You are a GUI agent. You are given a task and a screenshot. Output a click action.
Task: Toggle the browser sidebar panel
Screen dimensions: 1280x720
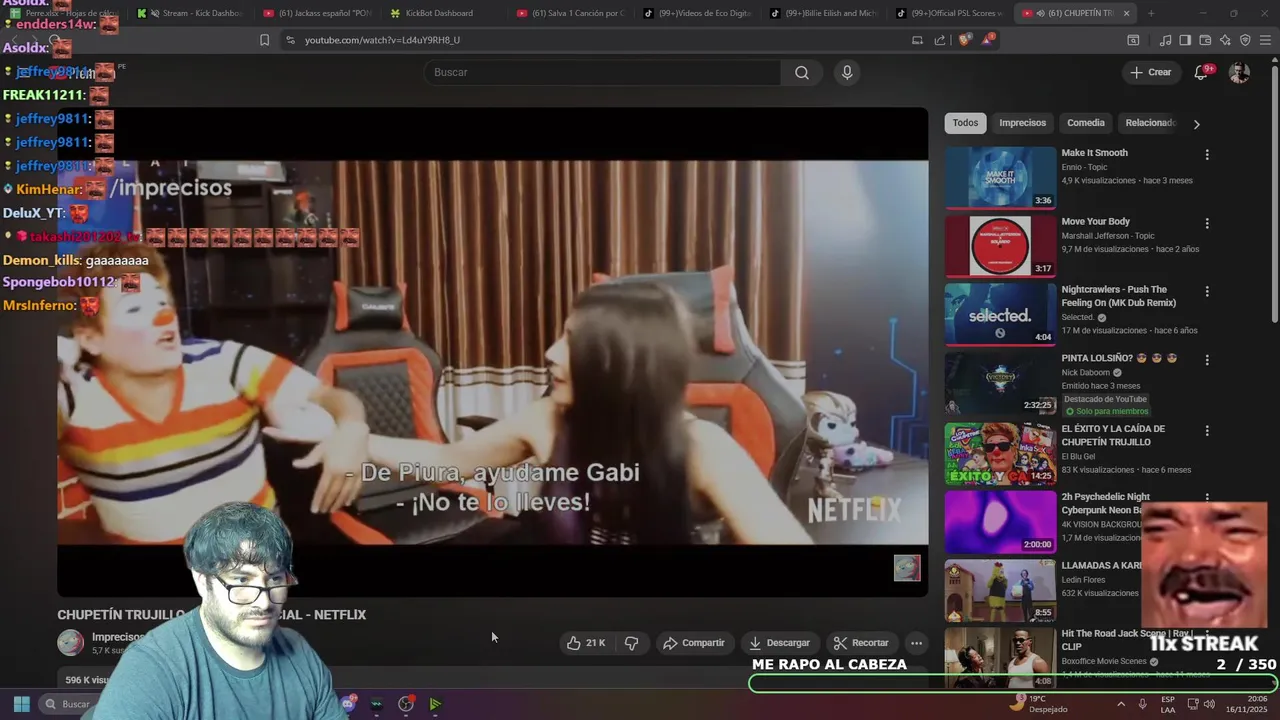[1185, 40]
